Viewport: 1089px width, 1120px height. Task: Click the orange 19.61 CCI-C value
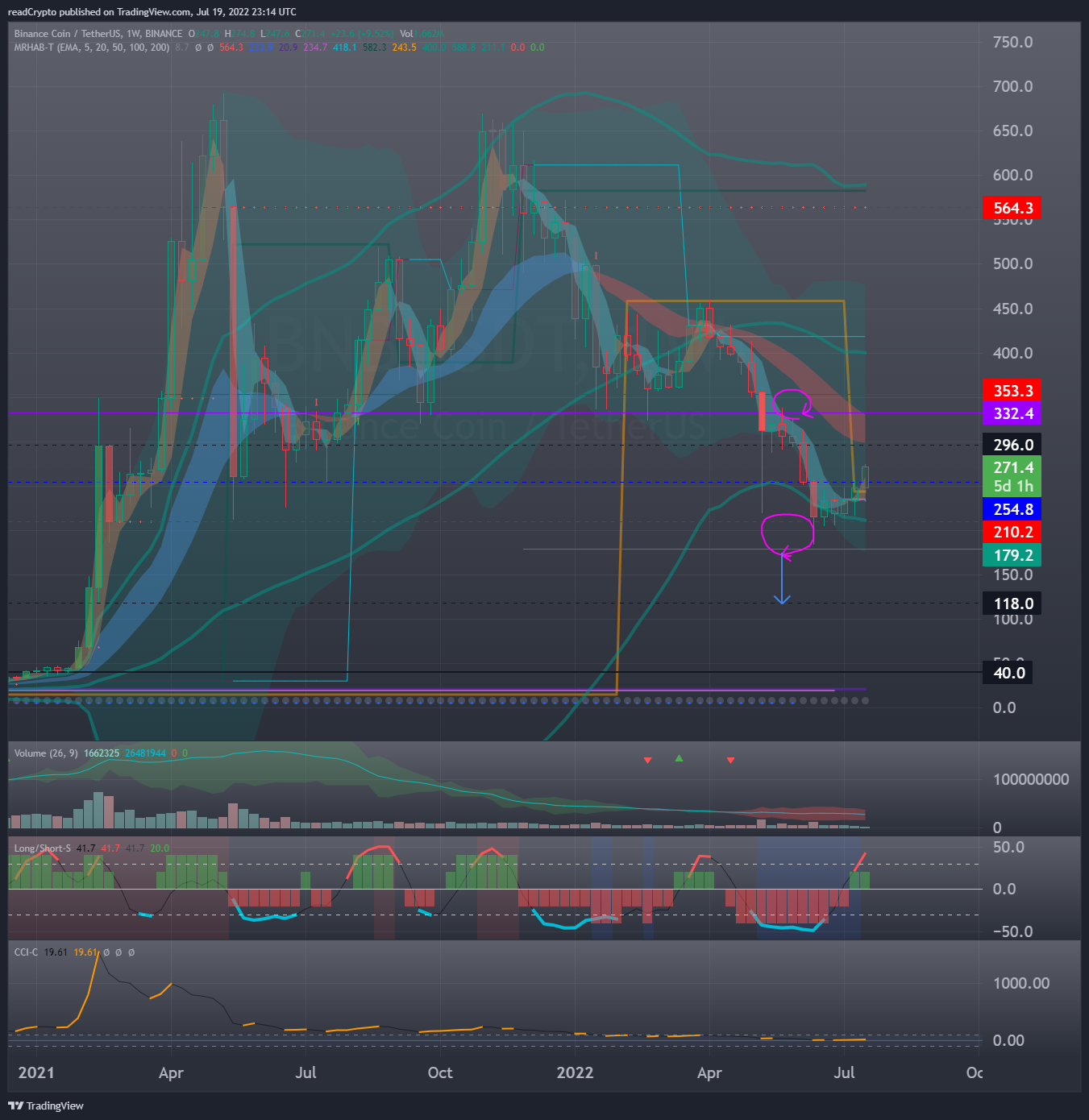point(85,952)
